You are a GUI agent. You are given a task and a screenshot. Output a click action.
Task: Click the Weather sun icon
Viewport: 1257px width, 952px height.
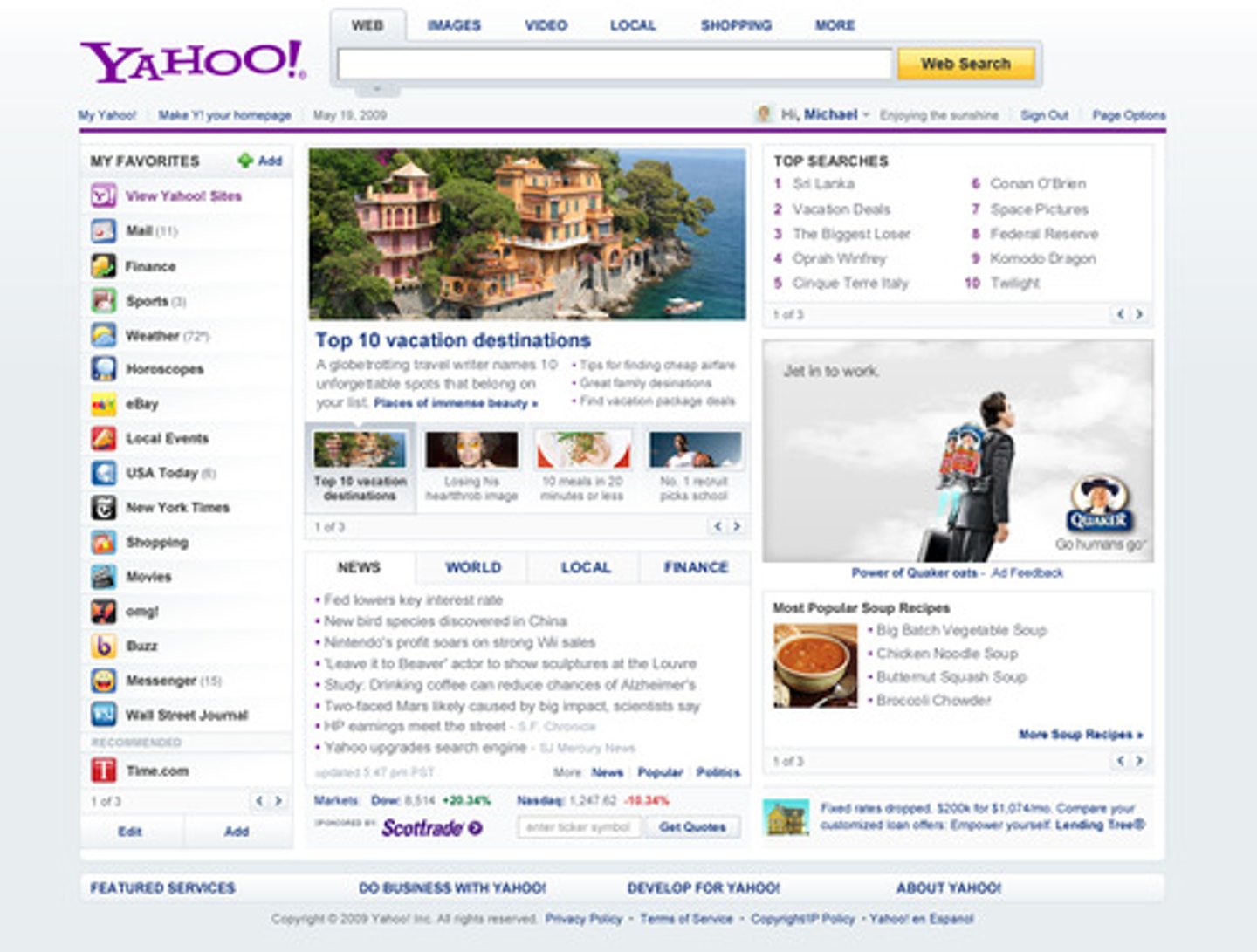point(104,335)
